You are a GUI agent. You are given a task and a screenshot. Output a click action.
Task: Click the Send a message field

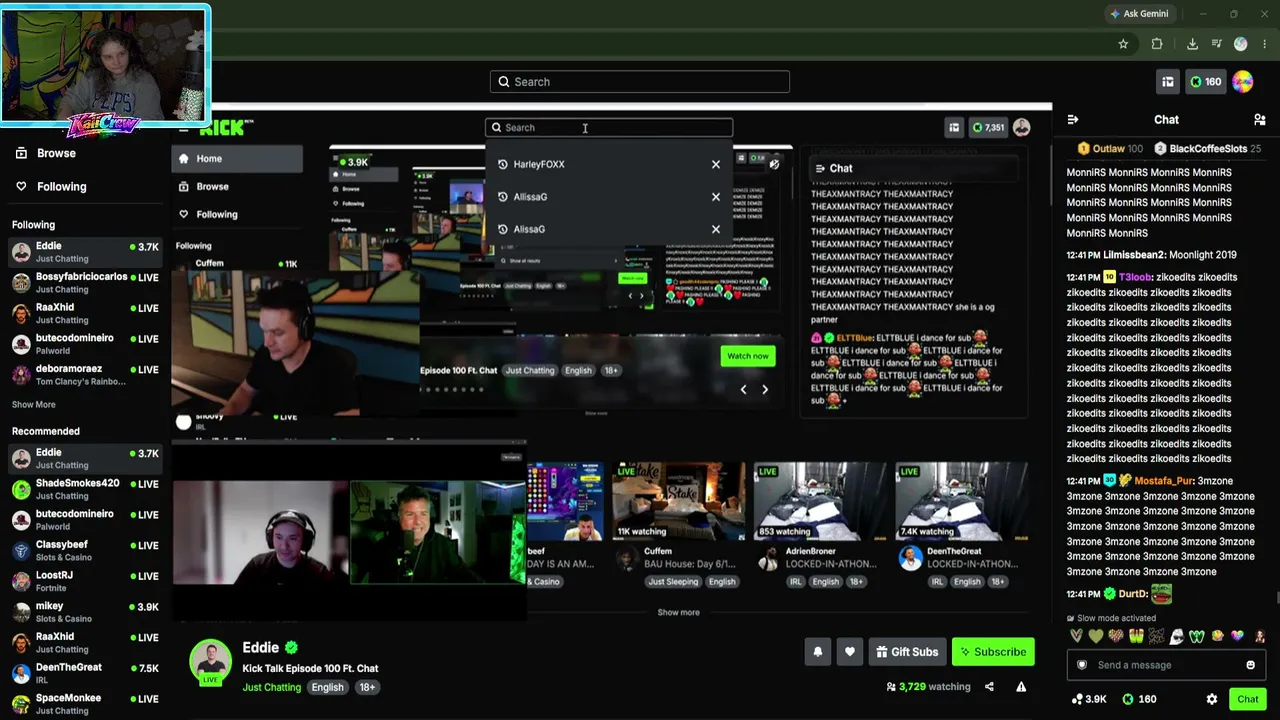pyautogui.click(x=1166, y=665)
